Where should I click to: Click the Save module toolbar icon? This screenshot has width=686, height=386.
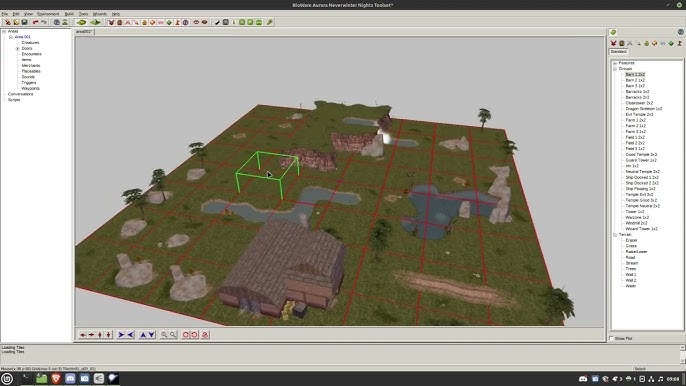pos(24,22)
